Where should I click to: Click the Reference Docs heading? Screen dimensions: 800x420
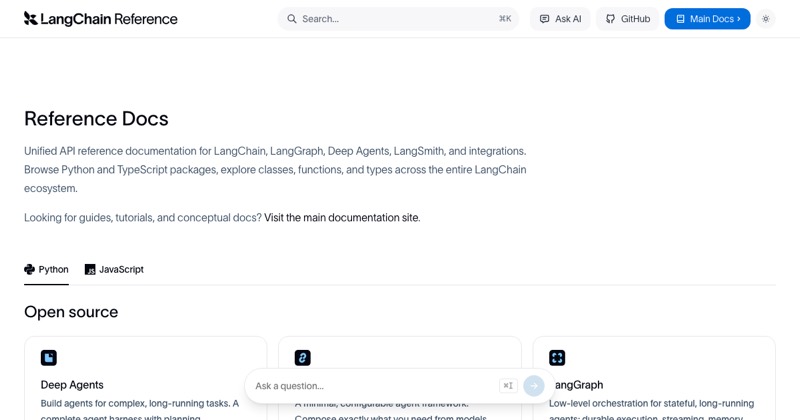96,118
